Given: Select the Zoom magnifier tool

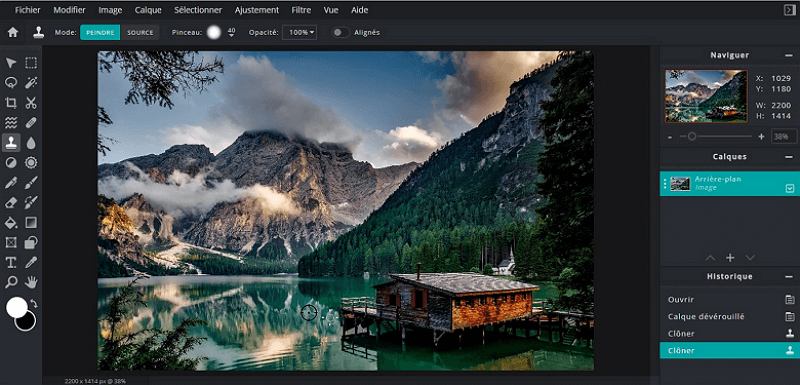Looking at the screenshot, I should tap(11, 282).
